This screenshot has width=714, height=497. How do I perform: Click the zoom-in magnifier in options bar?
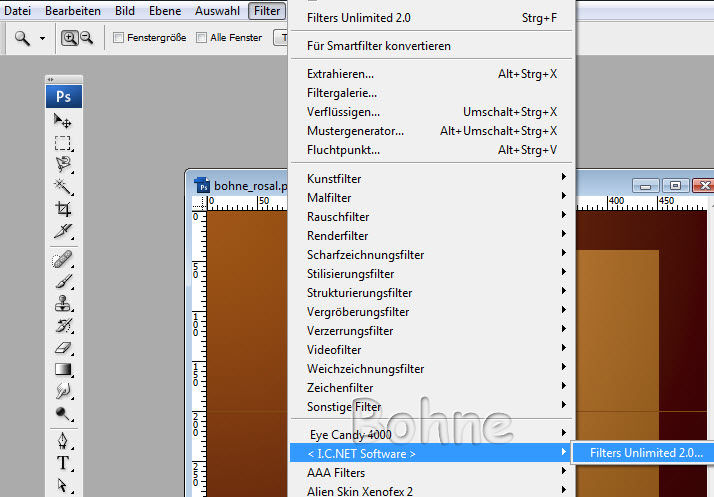pyautogui.click(x=70, y=37)
